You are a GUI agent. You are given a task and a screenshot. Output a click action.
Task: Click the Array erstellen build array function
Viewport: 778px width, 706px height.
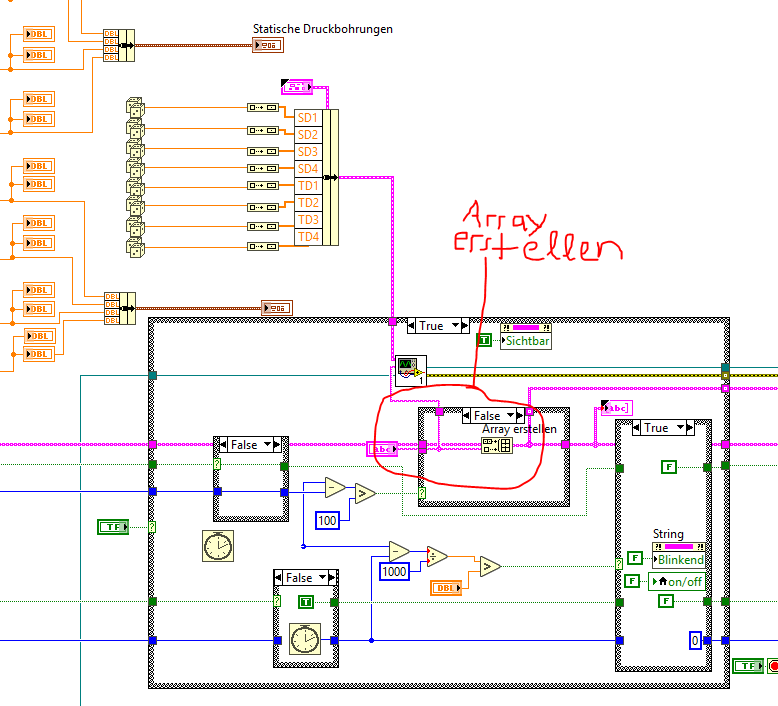click(x=497, y=445)
